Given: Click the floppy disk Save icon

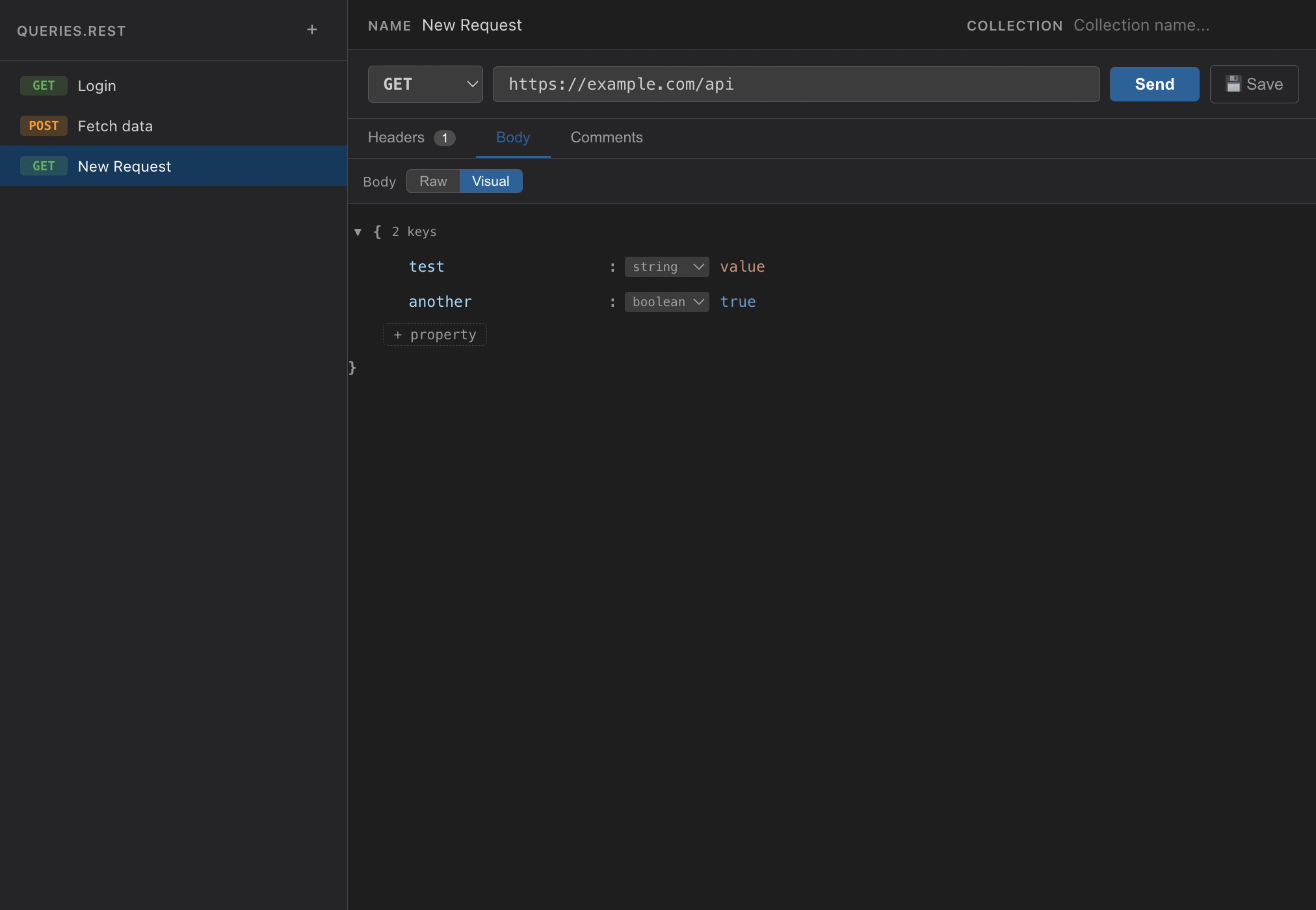Looking at the screenshot, I should (1233, 84).
